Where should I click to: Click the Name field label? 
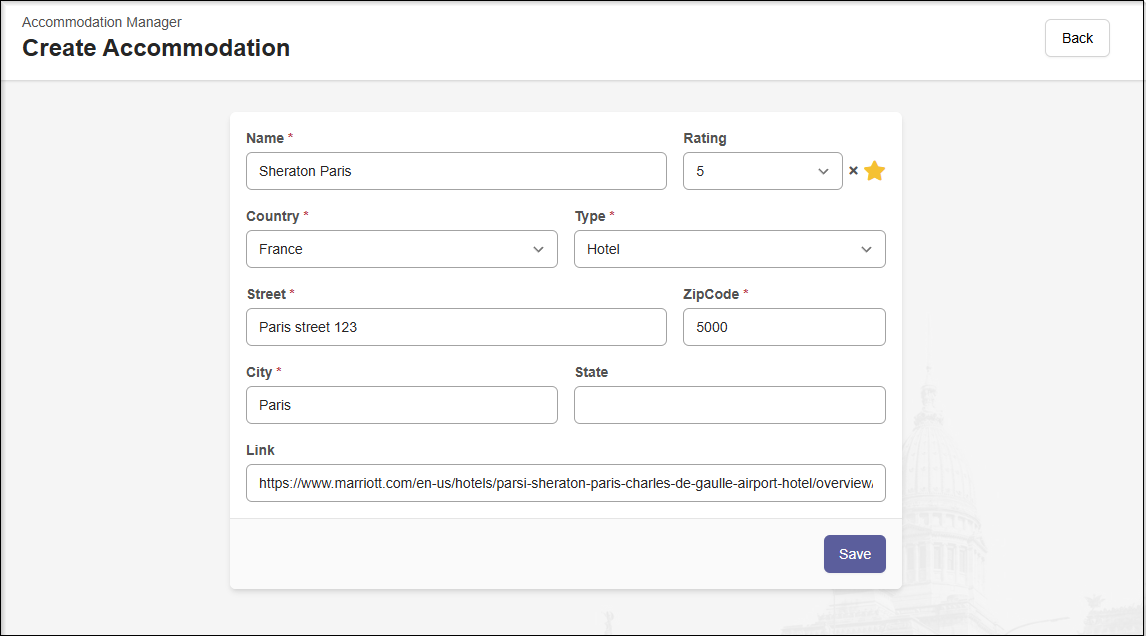click(x=265, y=138)
